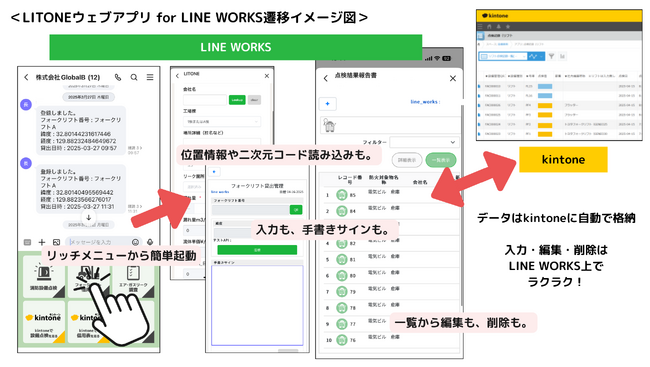Open the kintone view selector dropdown
Viewport: 650px width, 367px height.
(503, 56)
